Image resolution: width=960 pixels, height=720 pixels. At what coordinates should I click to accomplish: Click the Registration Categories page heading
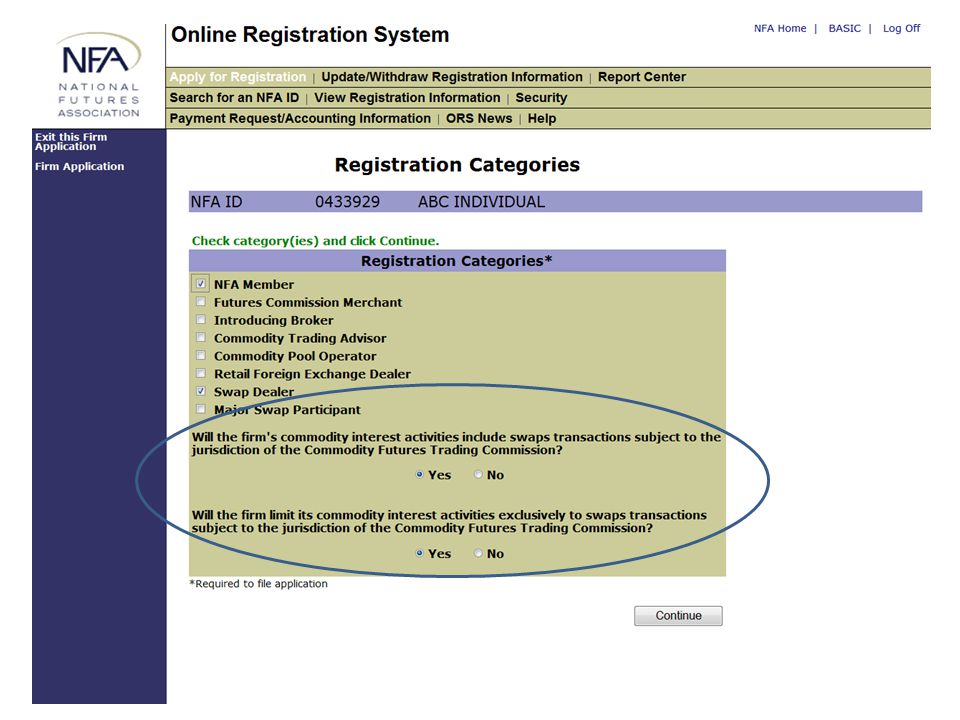(x=457, y=165)
